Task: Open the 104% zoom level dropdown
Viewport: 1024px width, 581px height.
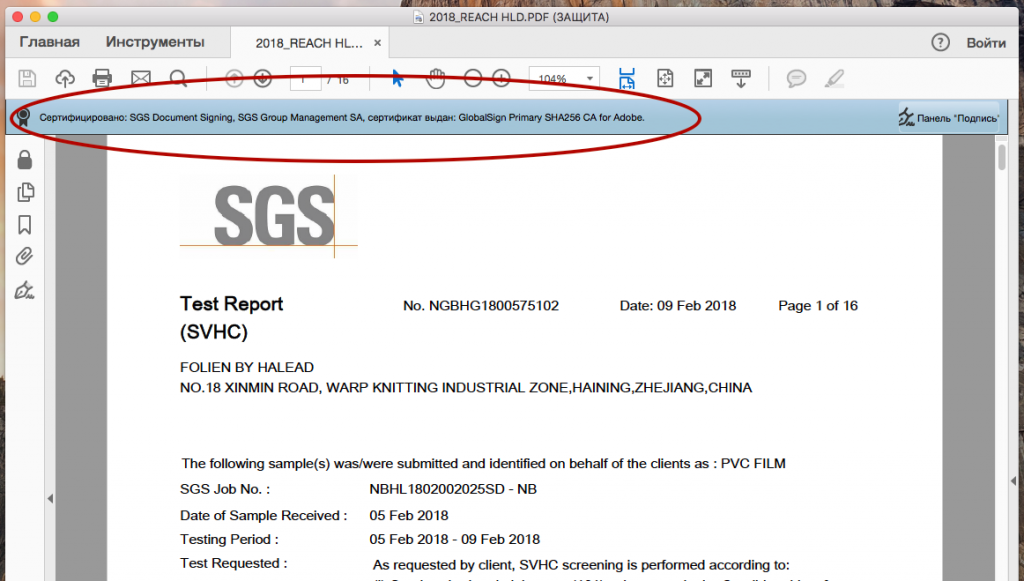Action: point(565,78)
